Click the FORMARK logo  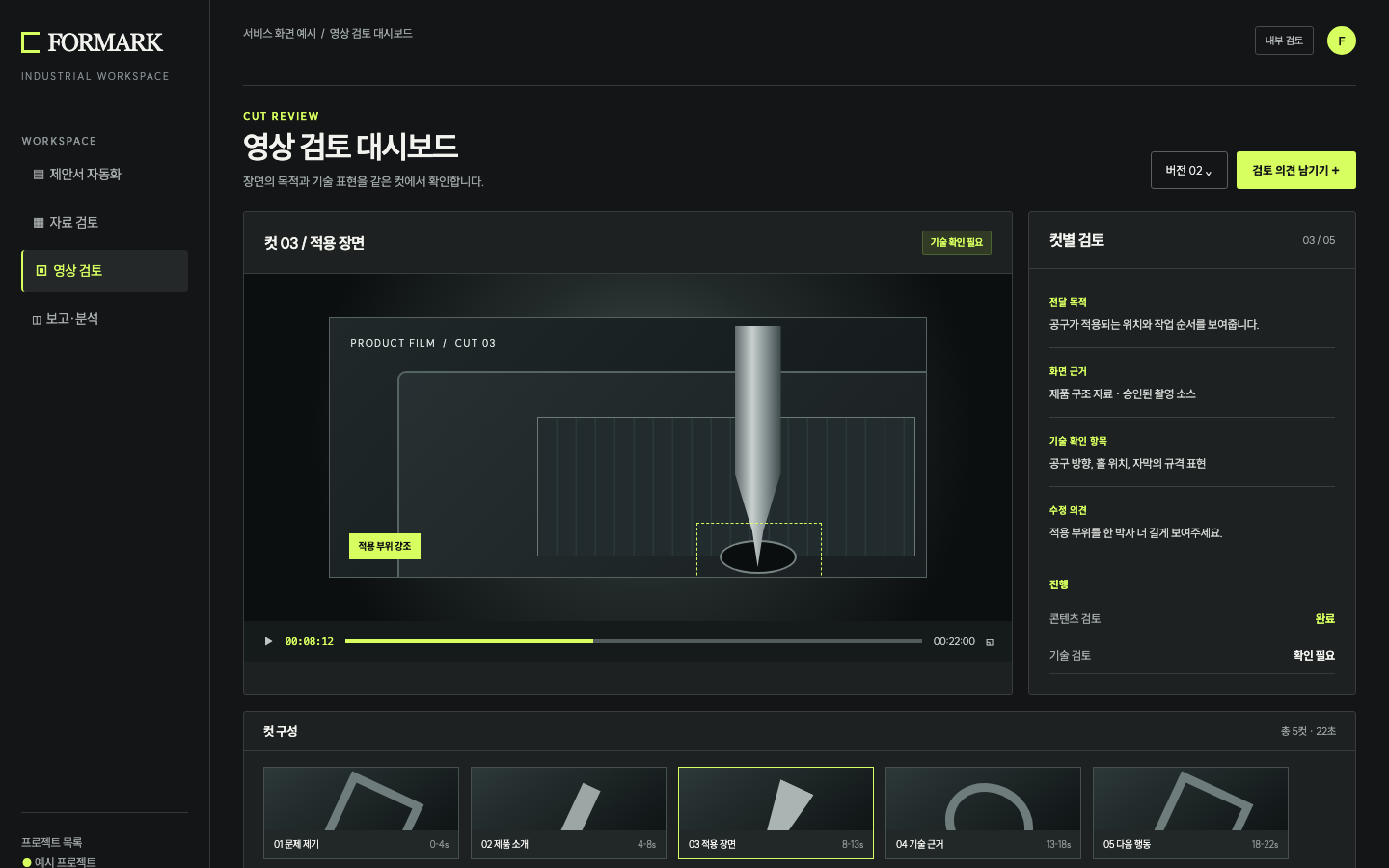[x=93, y=42]
